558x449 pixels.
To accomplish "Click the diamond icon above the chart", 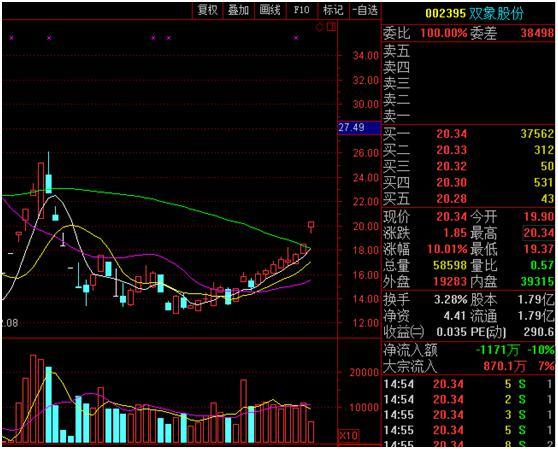I will pyautogui.click(x=320, y=27).
